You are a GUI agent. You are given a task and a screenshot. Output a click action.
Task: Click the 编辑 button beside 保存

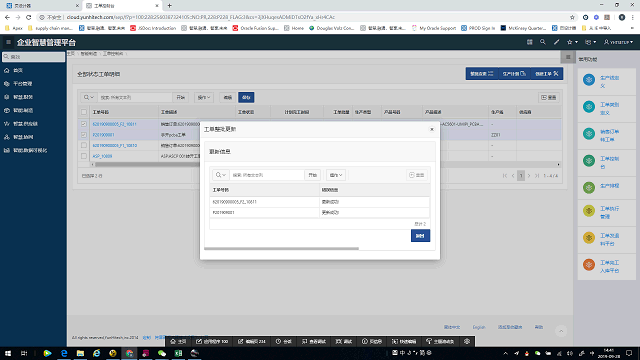coord(228,98)
